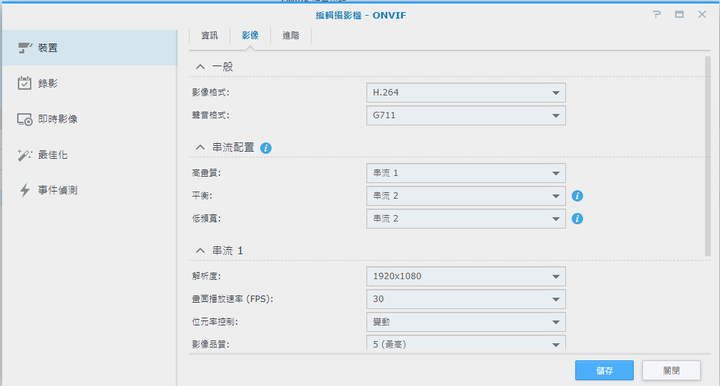Image resolution: width=720 pixels, height=386 pixels.
Task: Open the 影像品質 dropdown
Action: coord(466,343)
